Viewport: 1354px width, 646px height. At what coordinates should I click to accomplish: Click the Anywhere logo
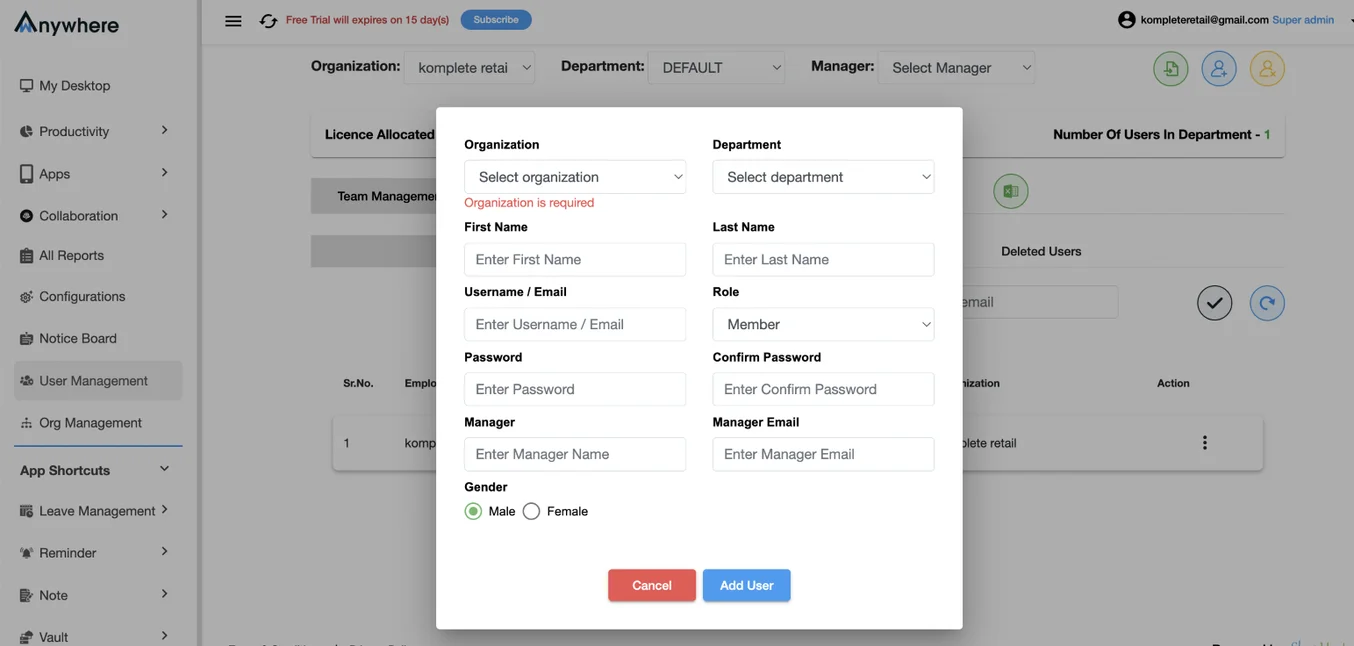coord(67,24)
